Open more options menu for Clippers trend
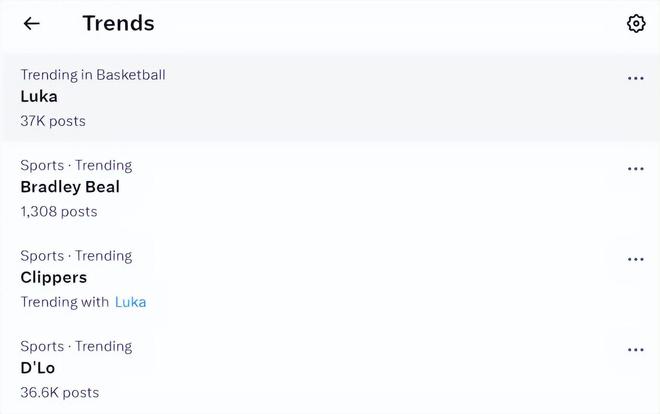Image resolution: width=660 pixels, height=414 pixels. point(635,259)
